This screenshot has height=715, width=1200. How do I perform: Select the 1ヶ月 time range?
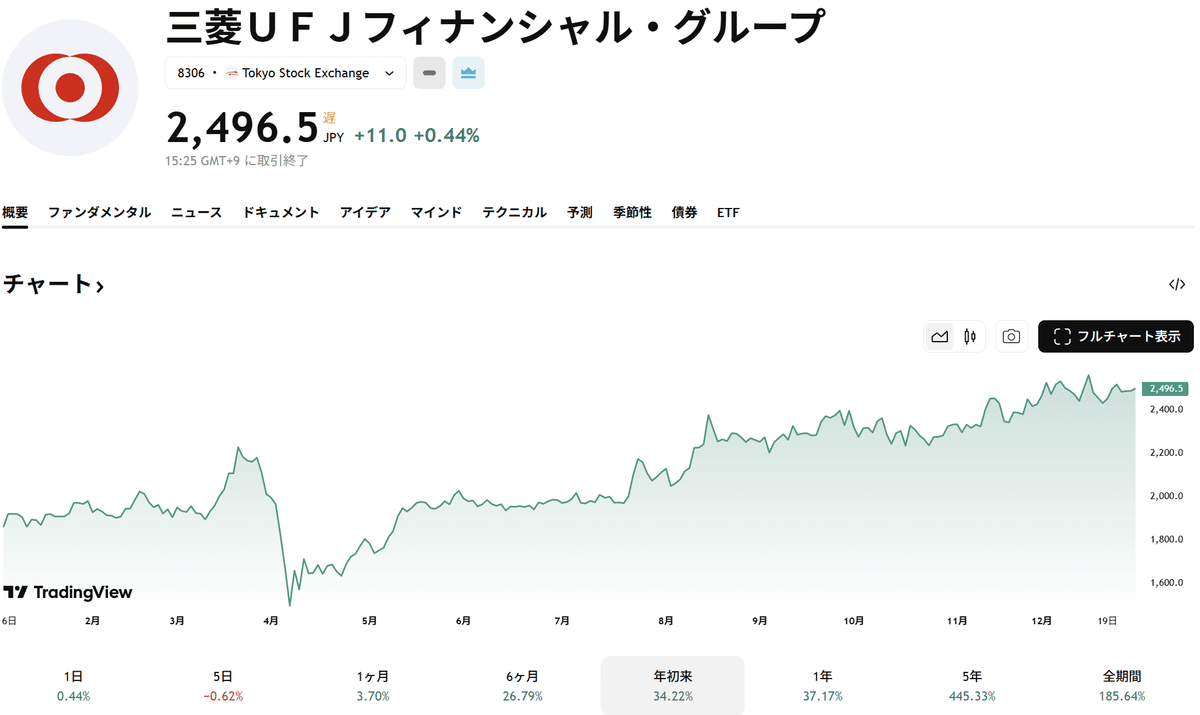(373, 685)
